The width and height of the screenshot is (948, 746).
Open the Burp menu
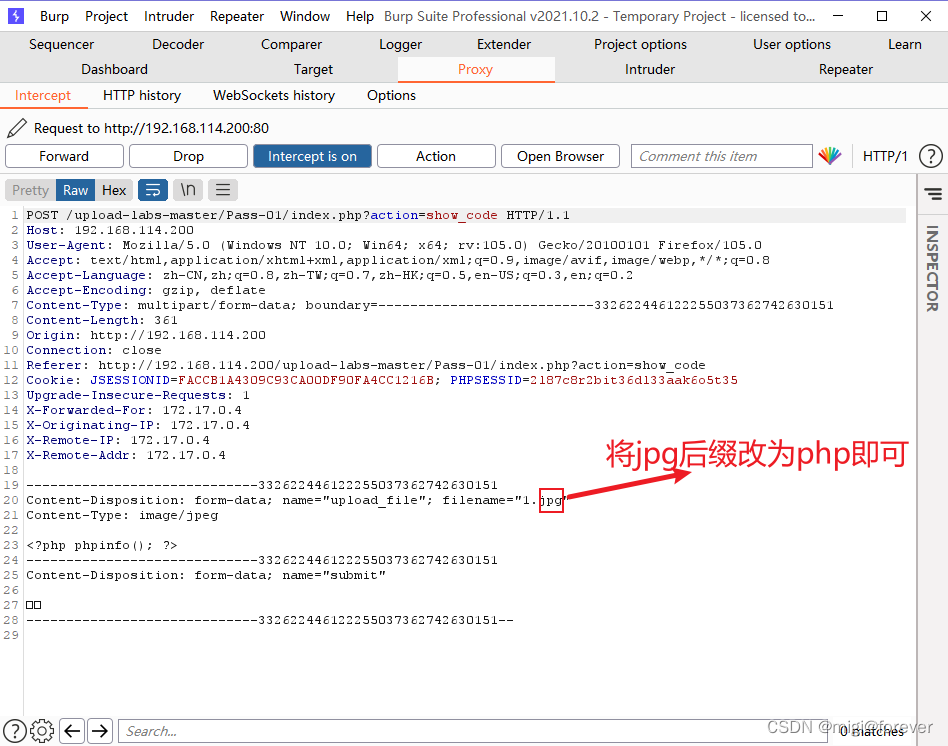pos(54,16)
